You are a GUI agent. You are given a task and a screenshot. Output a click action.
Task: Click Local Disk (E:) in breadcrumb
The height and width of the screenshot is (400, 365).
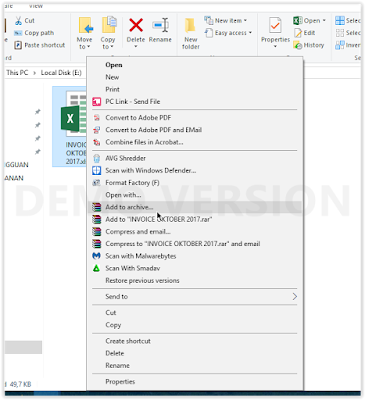(x=61, y=73)
